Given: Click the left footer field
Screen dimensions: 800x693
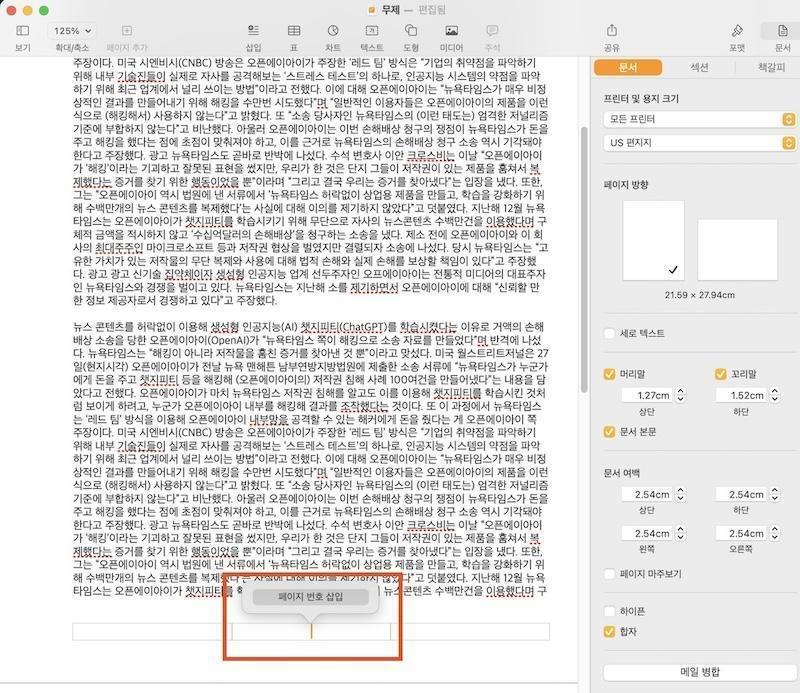Looking at the screenshot, I should tap(152, 632).
